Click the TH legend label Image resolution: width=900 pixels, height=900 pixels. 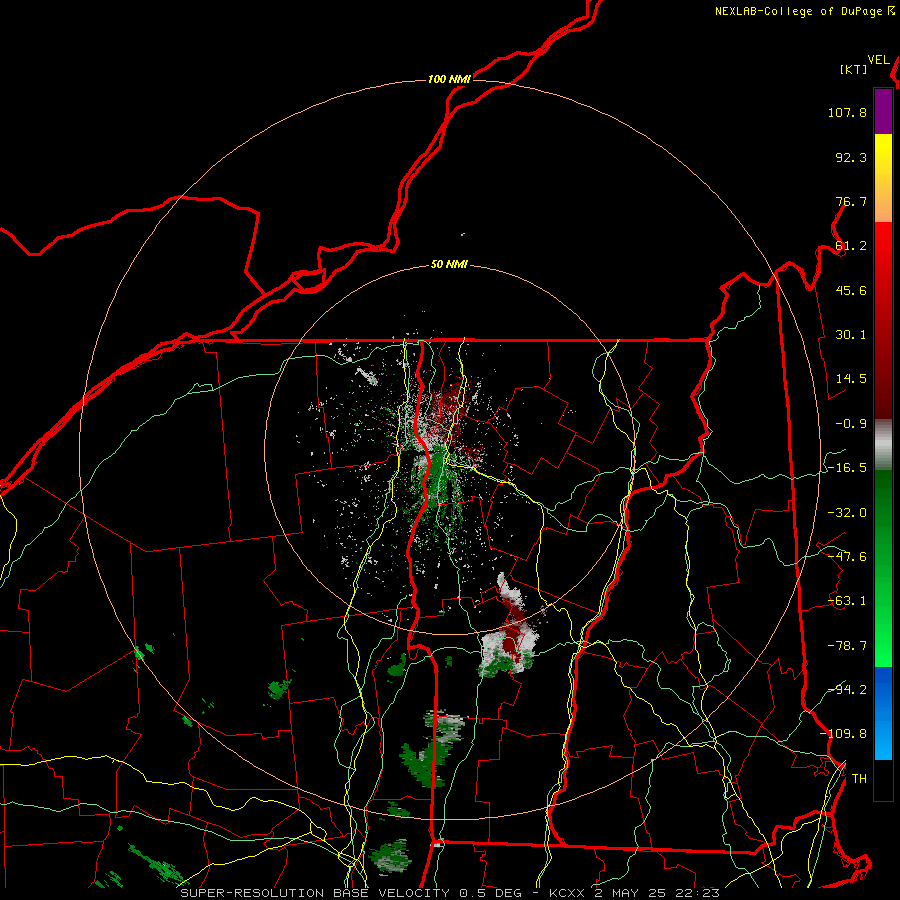pyautogui.click(x=859, y=779)
